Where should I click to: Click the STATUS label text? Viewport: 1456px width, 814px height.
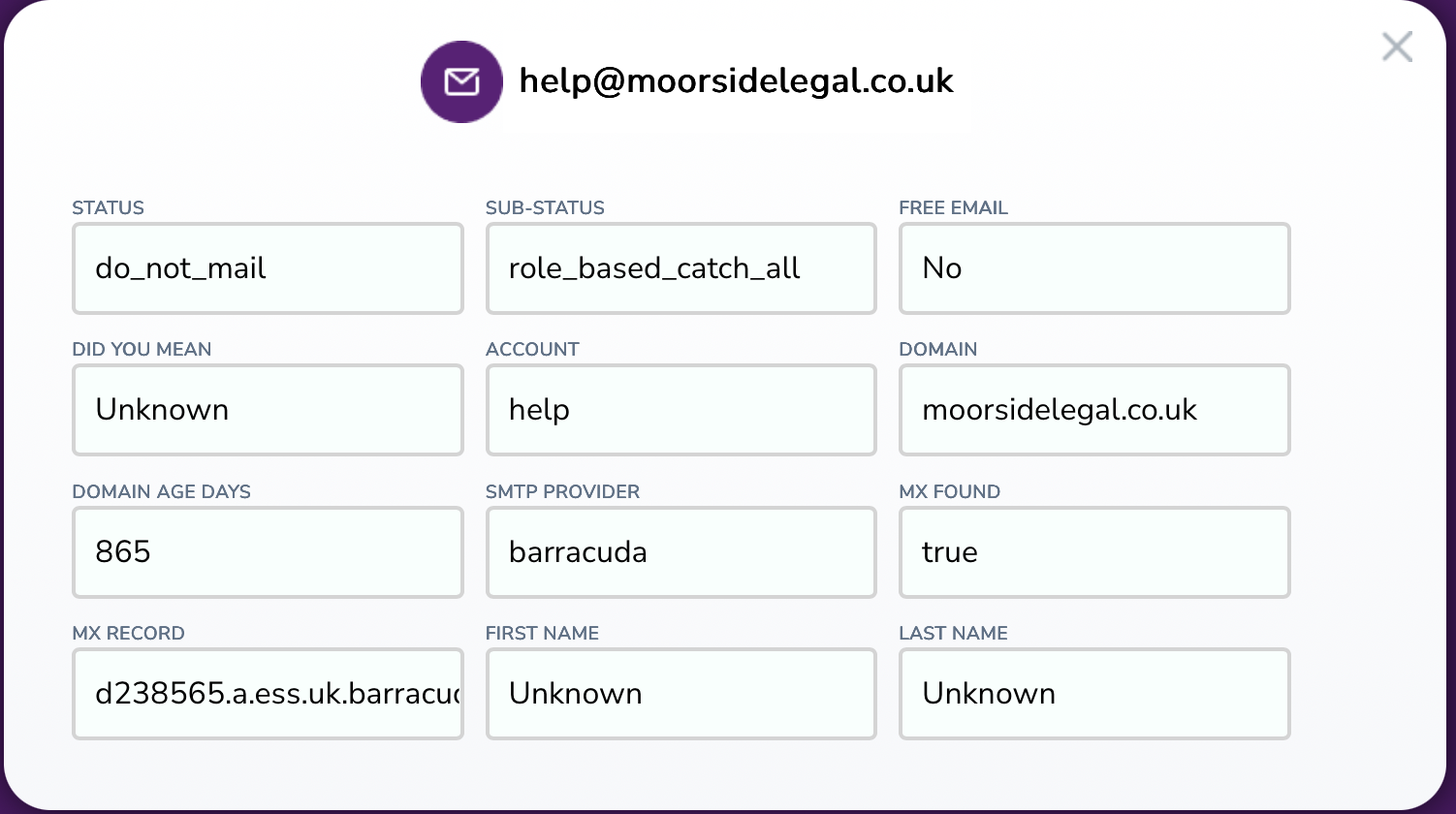click(108, 208)
